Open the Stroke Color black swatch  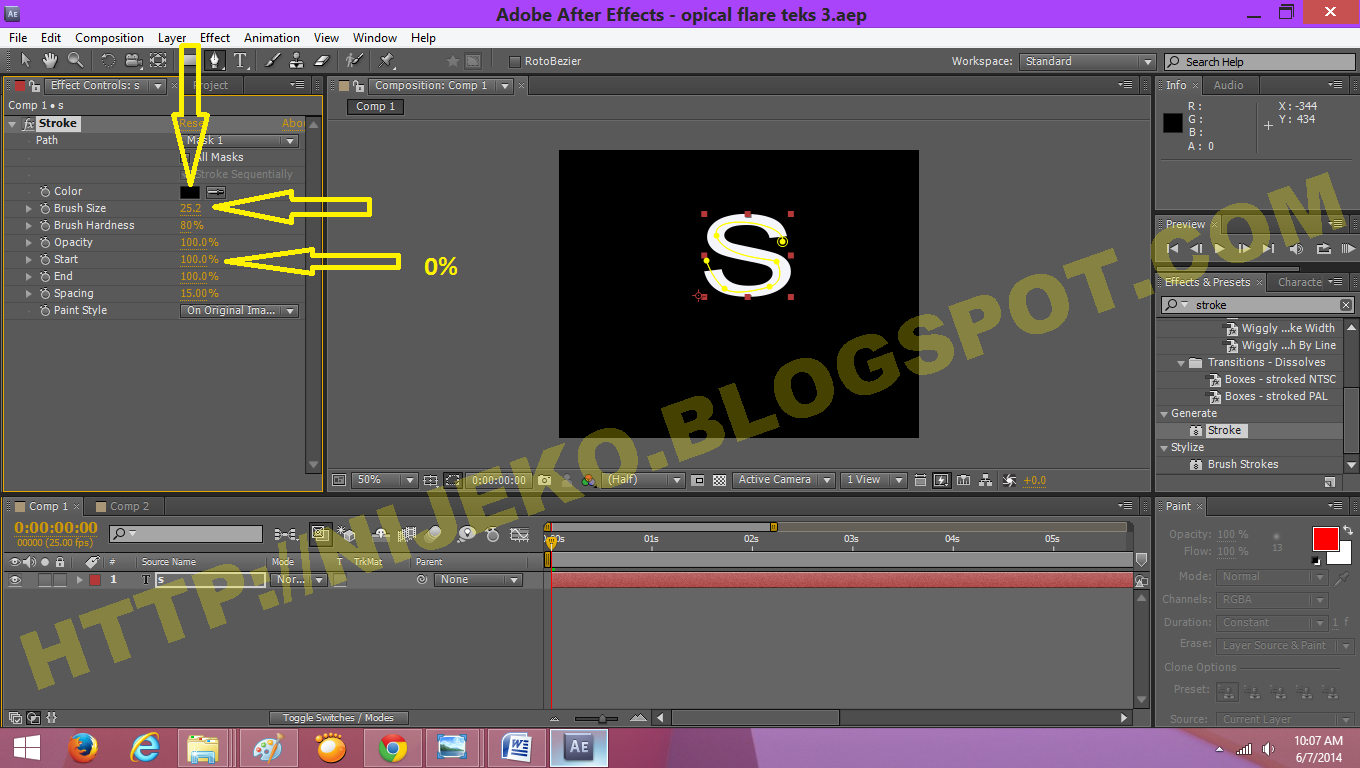click(190, 191)
